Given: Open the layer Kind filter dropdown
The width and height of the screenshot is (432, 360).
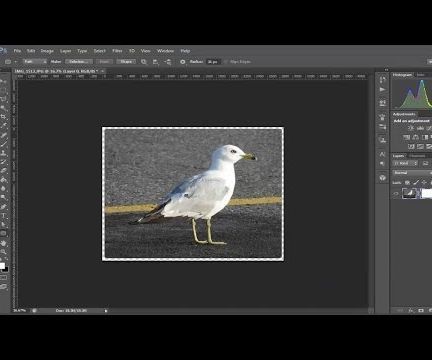Looking at the screenshot, I should tap(405, 163).
